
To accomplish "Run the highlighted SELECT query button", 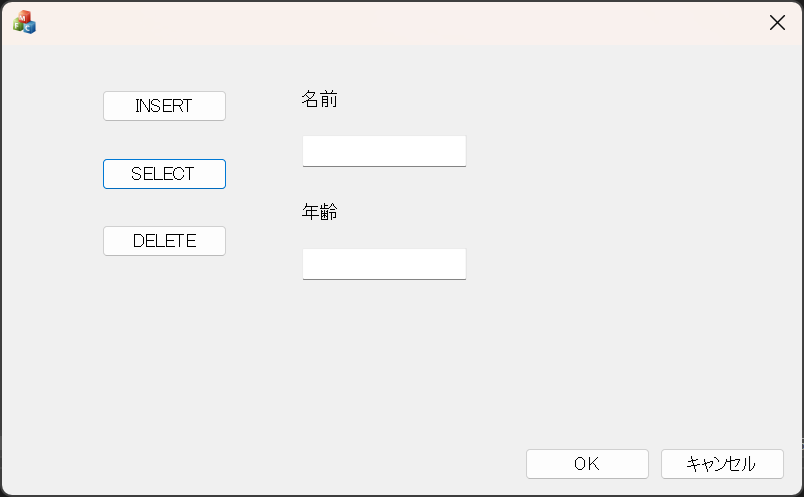I will (x=164, y=174).
